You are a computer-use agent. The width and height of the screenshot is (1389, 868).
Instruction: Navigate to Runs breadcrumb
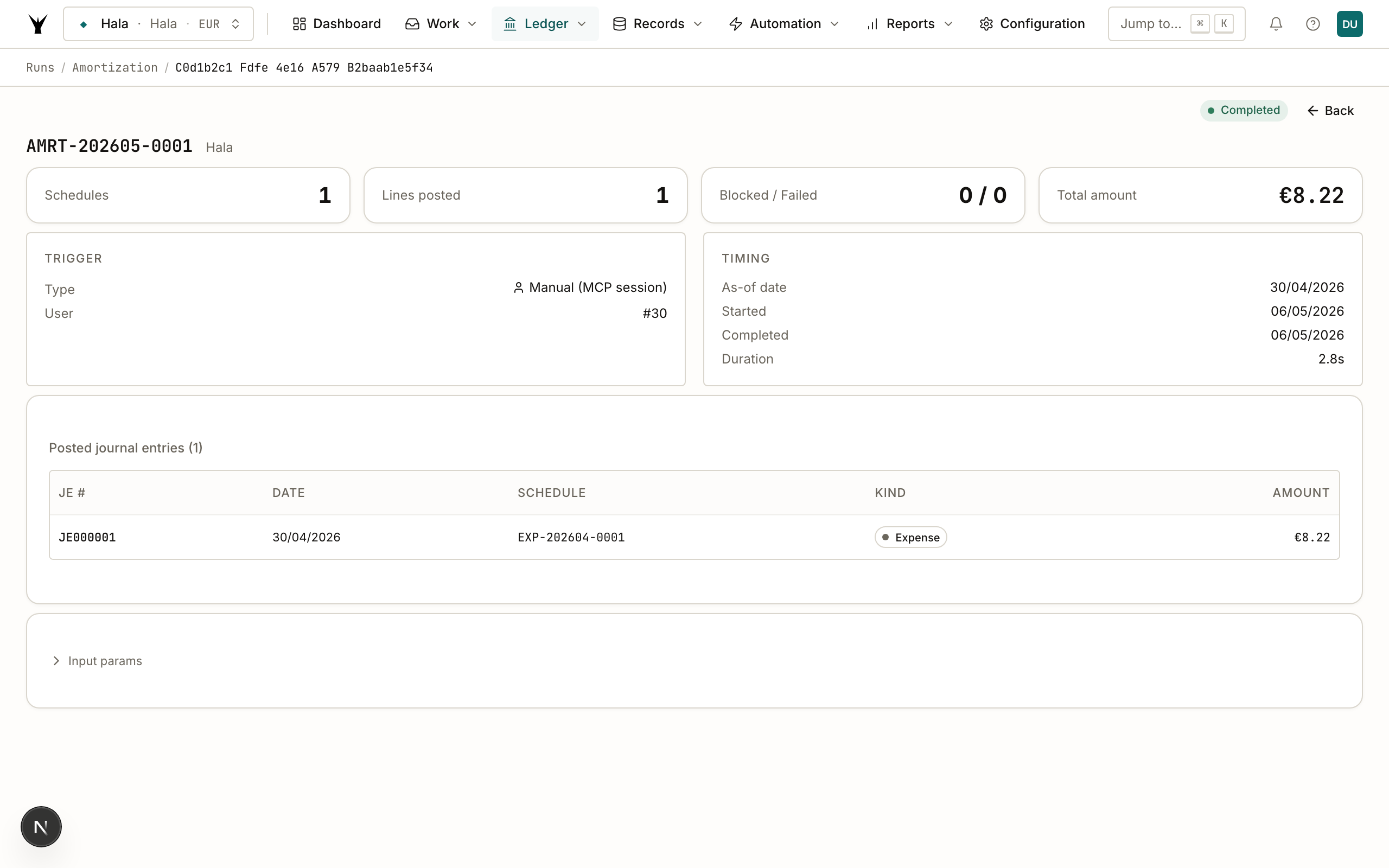tap(40, 67)
